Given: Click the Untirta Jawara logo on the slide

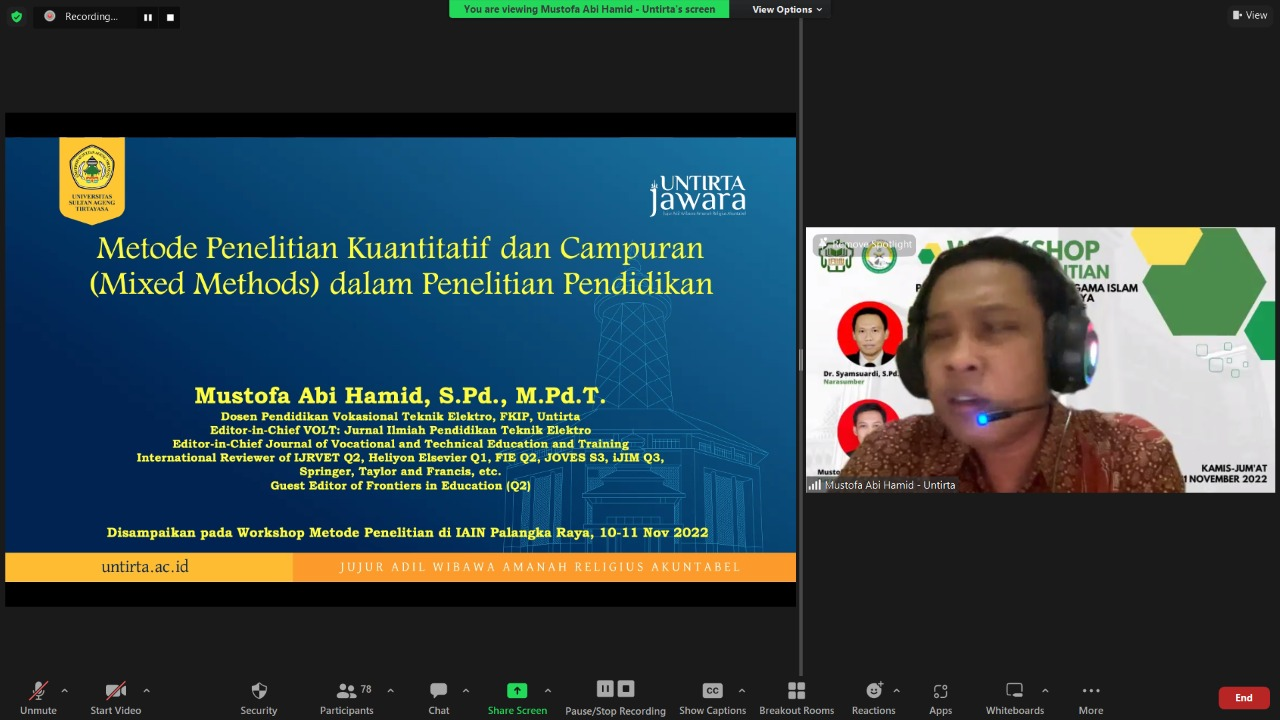Looking at the screenshot, I should [x=698, y=195].
